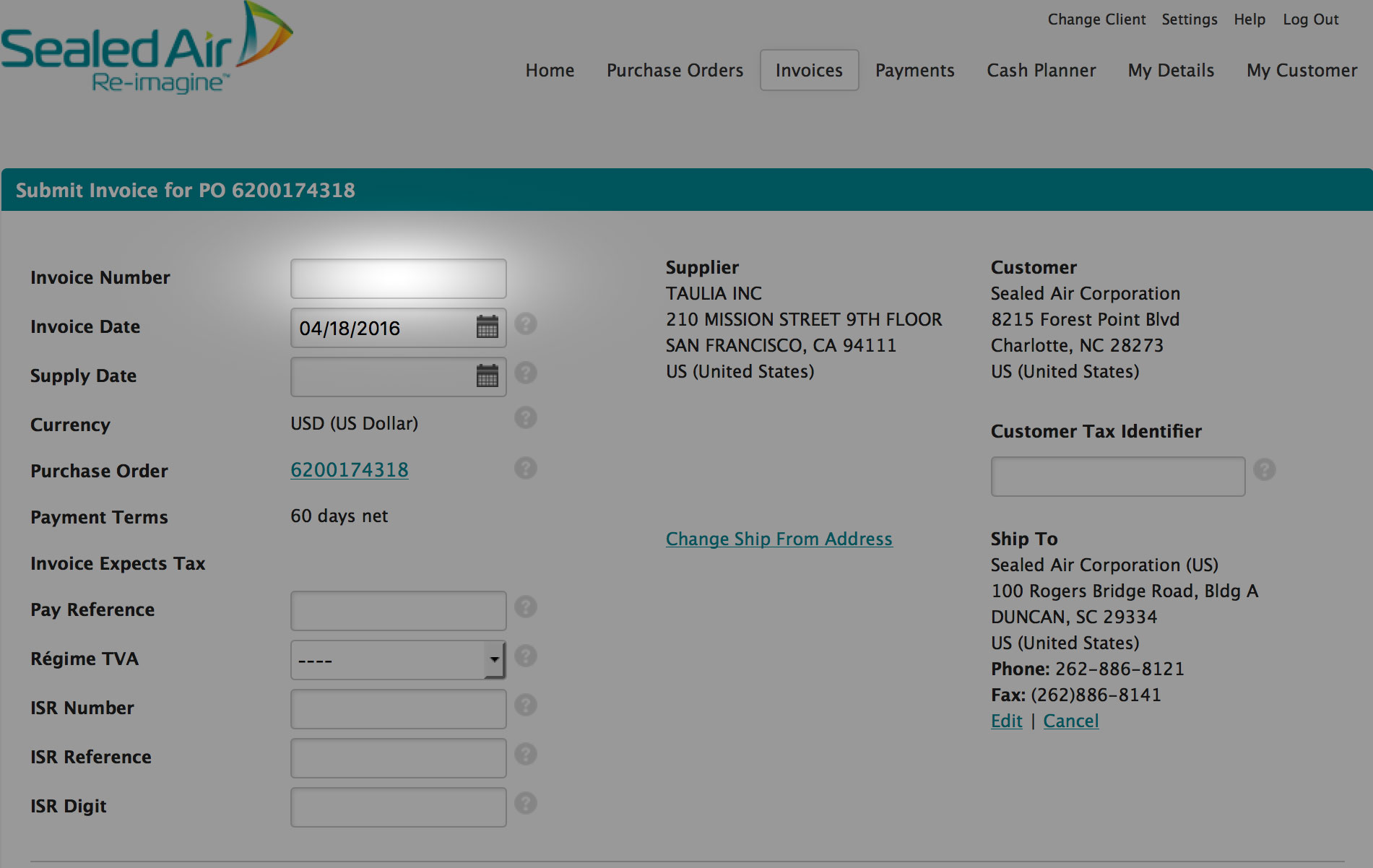
Task: Click the Change Client link
Action: coord(1097,19)
